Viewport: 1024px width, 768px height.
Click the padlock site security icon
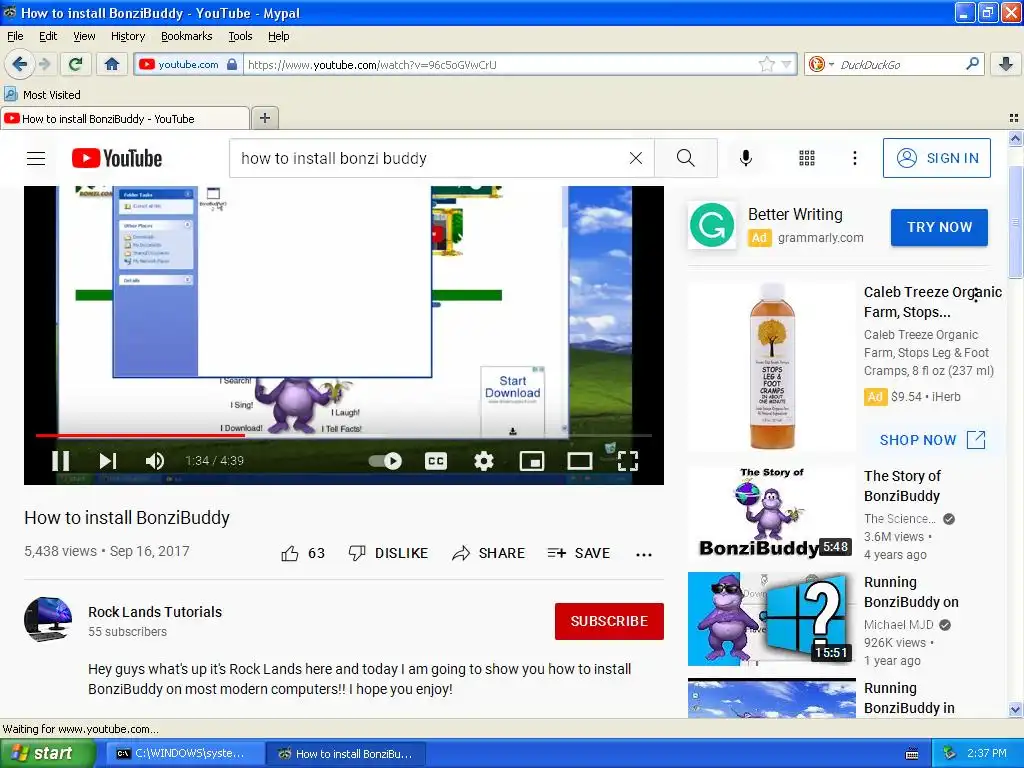click(232, 64)
